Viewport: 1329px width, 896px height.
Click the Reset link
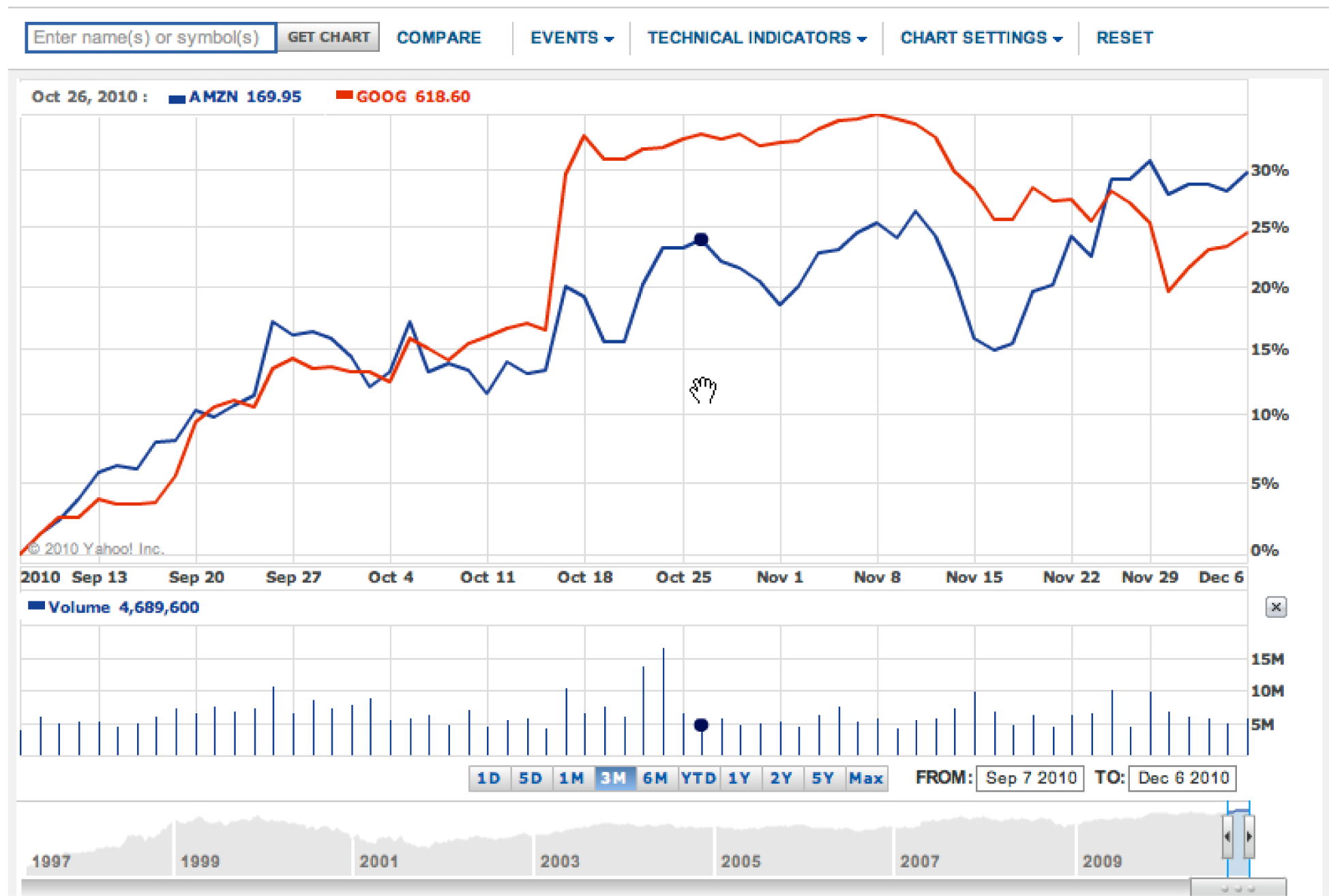coord(1124,38)
